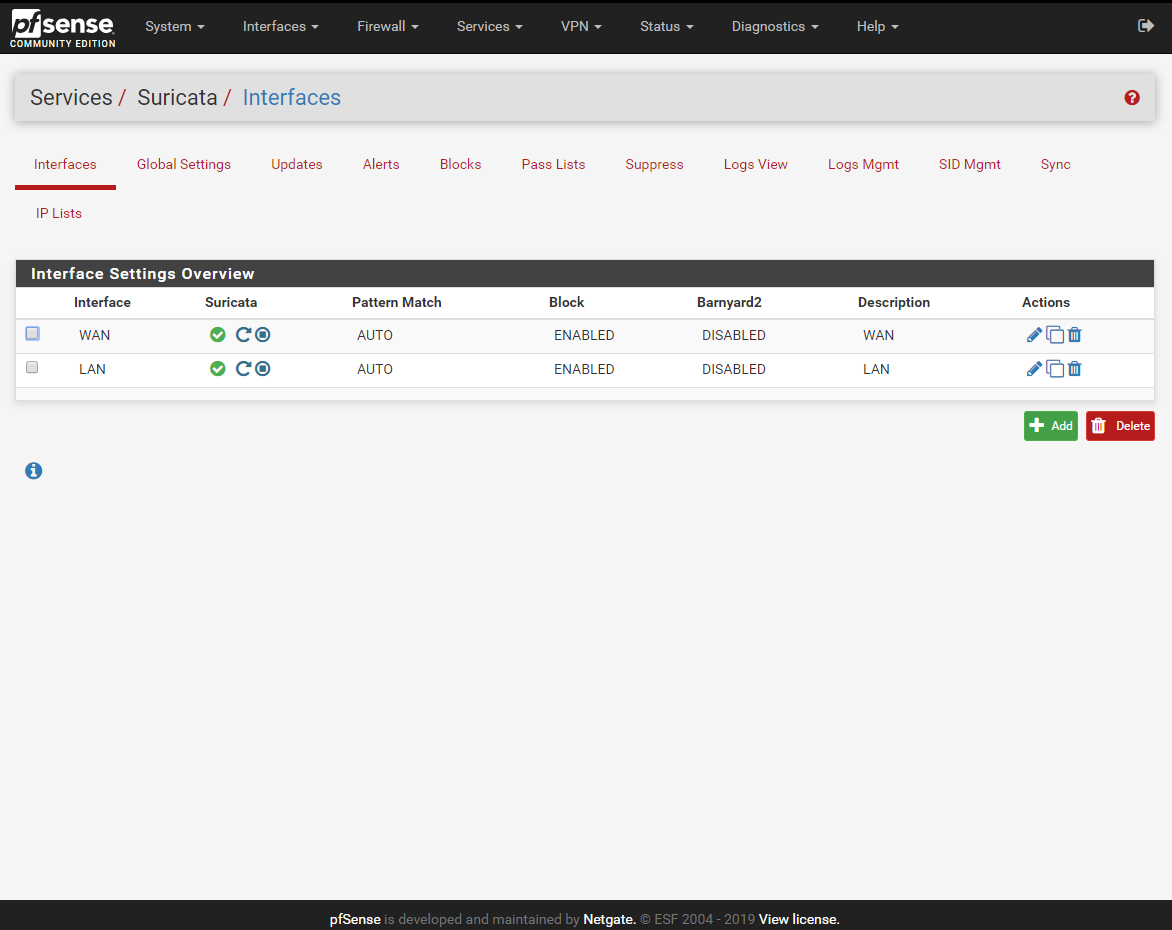Image resolution: width=1172 pixels, height=930 pixels.
Task: Restart Suricata on LAN interface
Action: click(243, 369)
